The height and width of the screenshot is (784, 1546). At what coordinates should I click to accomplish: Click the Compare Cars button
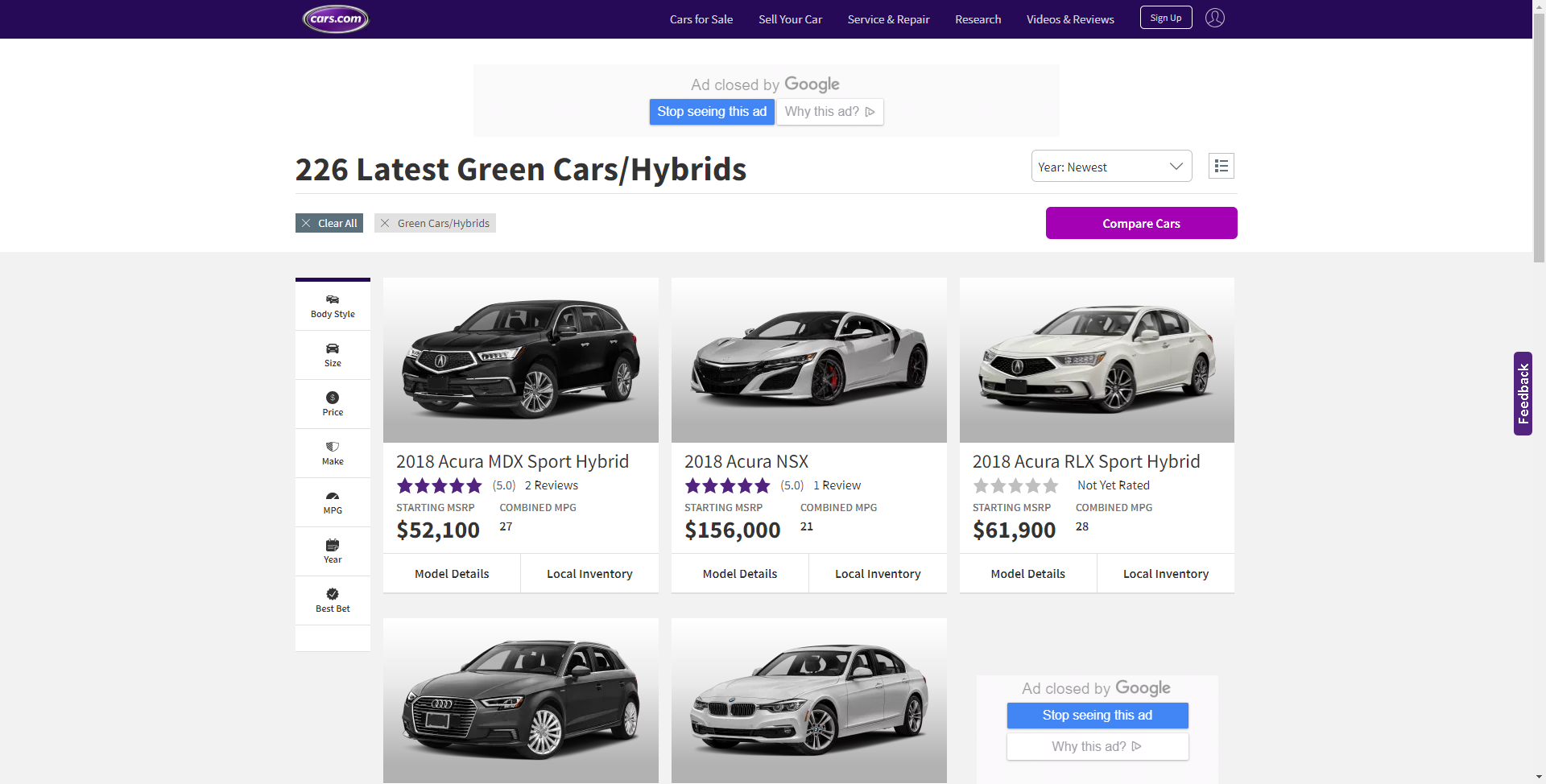tap(1141, 223)
